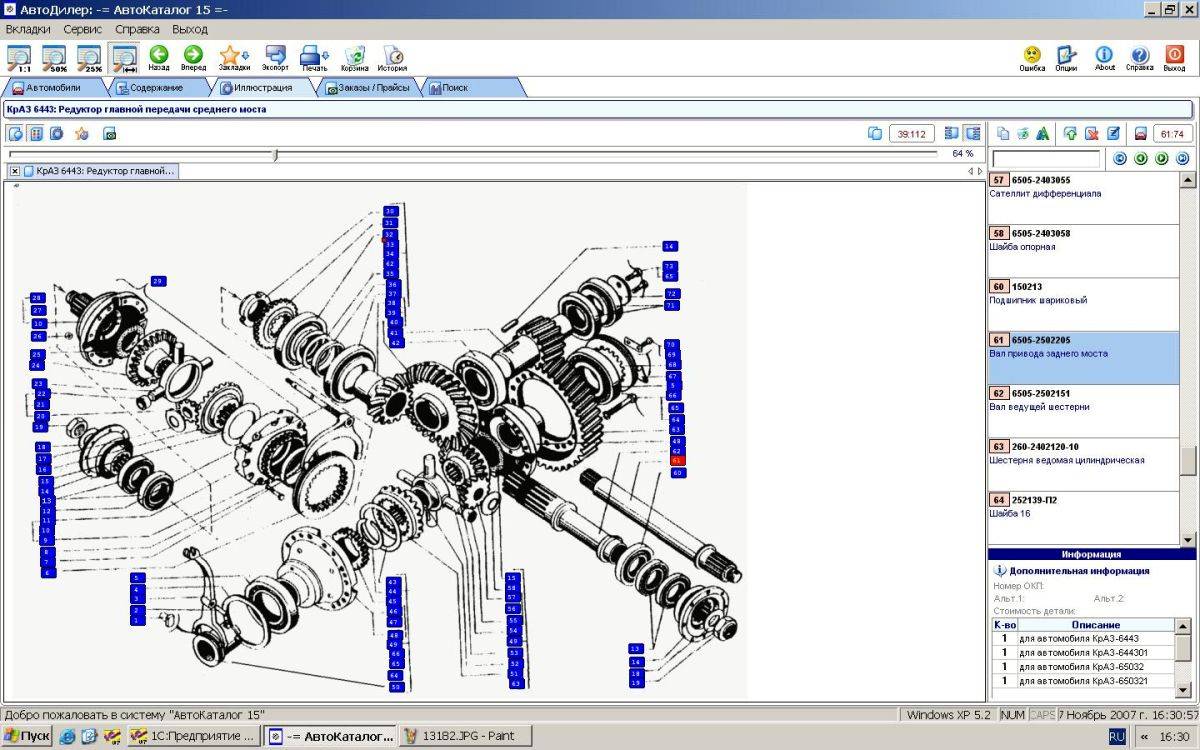Open the История history icon
1200x750 pixels.
tap(392, 59)
